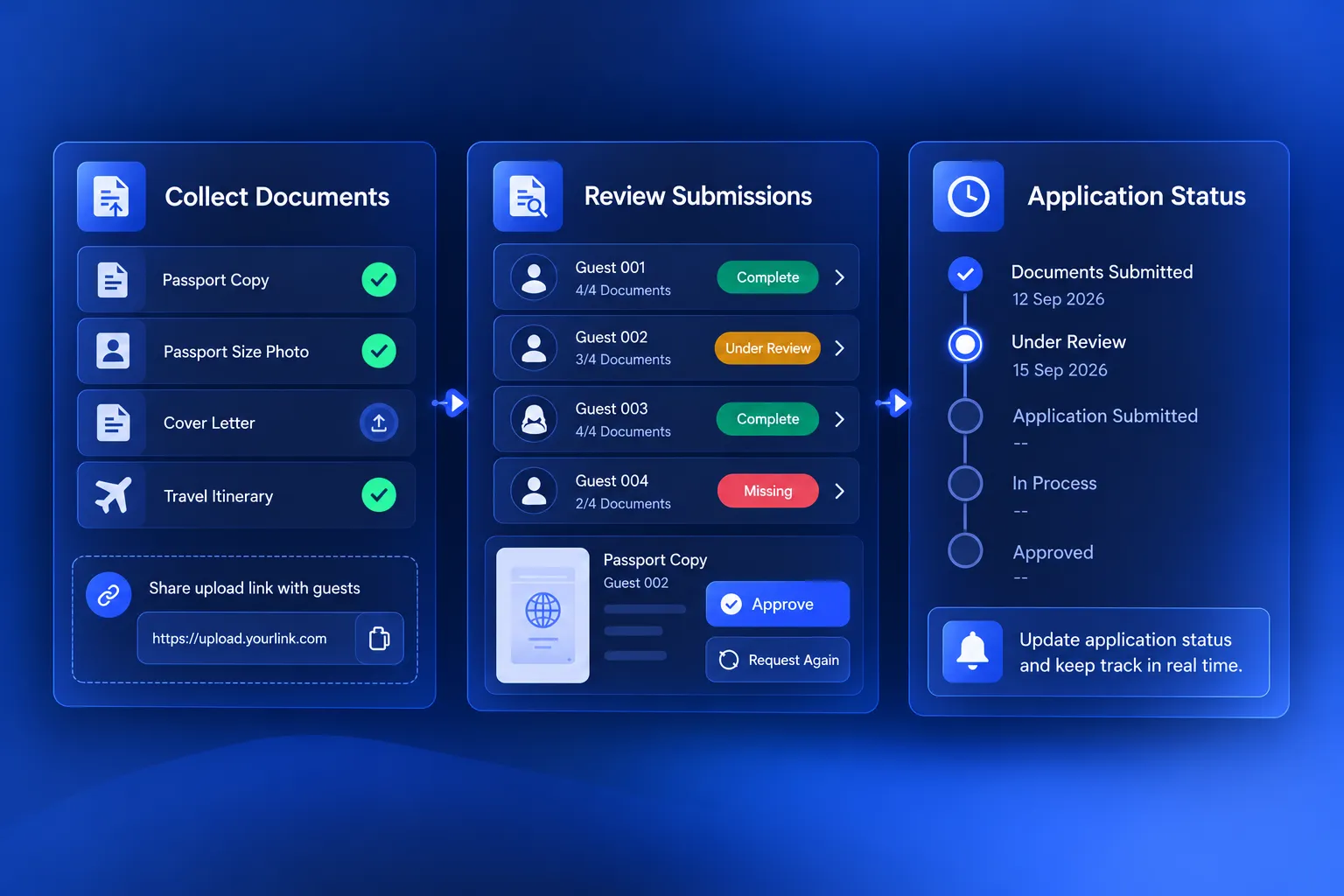Toggle the Passport Size Photo green checkmark
The width and height of the screenshot is (1344, 896).
pos(379,351)
